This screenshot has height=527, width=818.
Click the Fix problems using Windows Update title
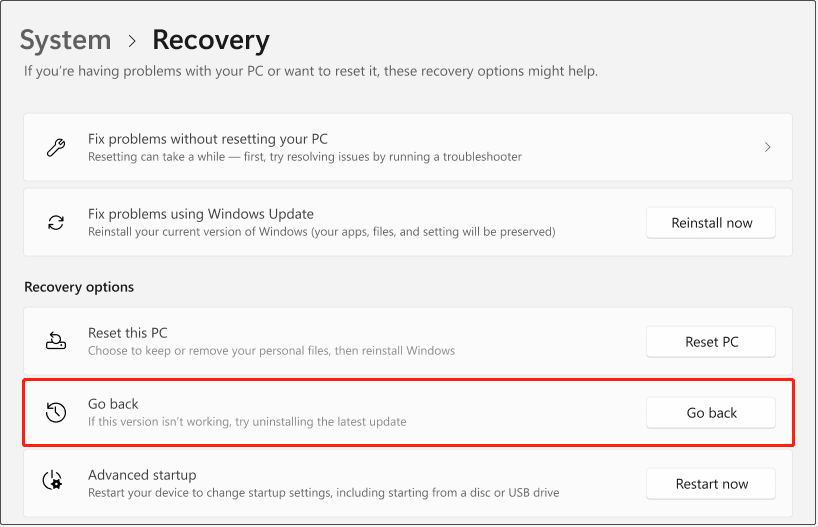pyautogui.click(x=201, y=214)
